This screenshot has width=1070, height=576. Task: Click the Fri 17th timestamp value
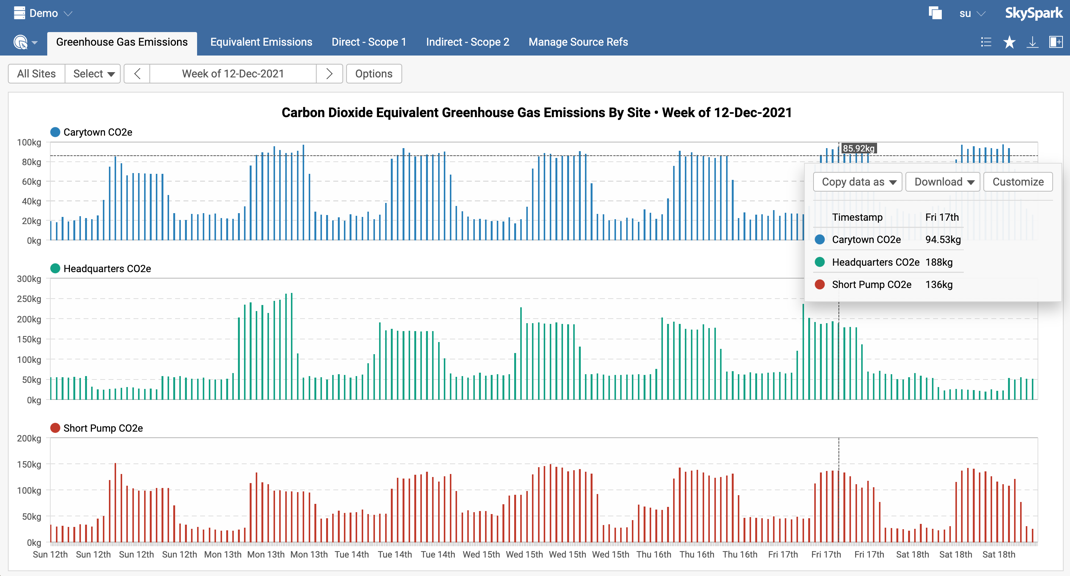click(942, 217)
